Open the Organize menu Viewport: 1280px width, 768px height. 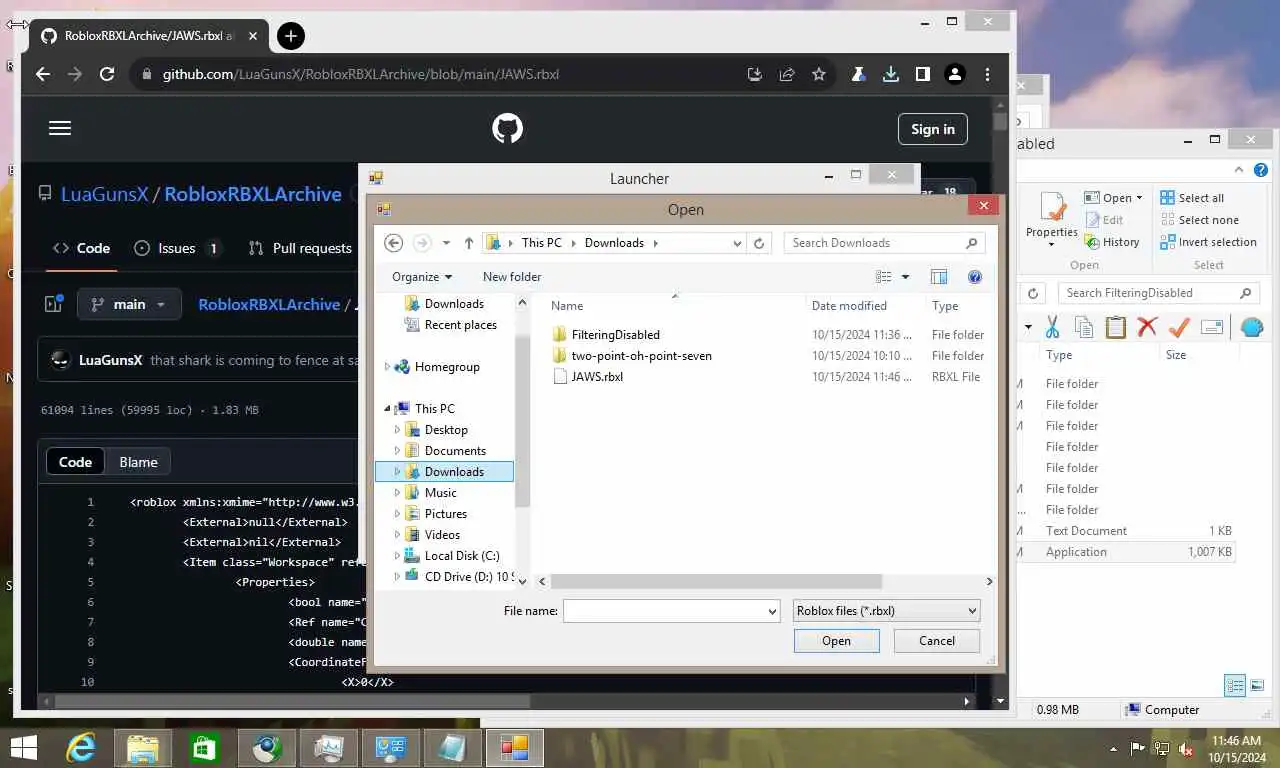422,277
